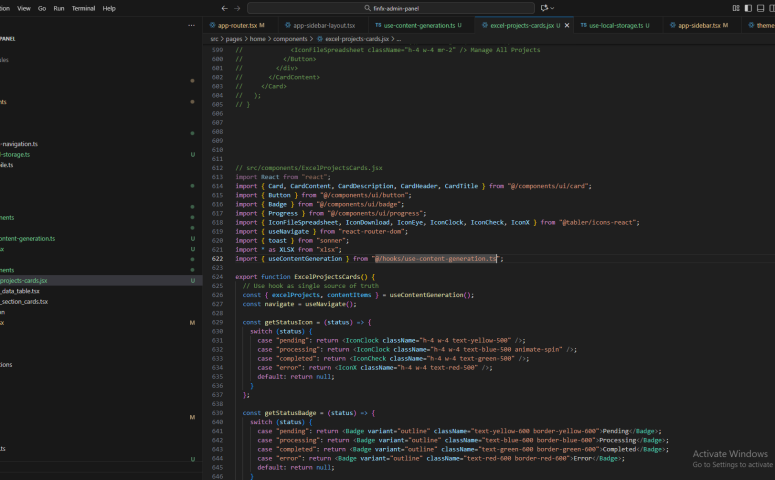
Task: Switch to the app-router.tsx tab
Action: pos(237,25)
